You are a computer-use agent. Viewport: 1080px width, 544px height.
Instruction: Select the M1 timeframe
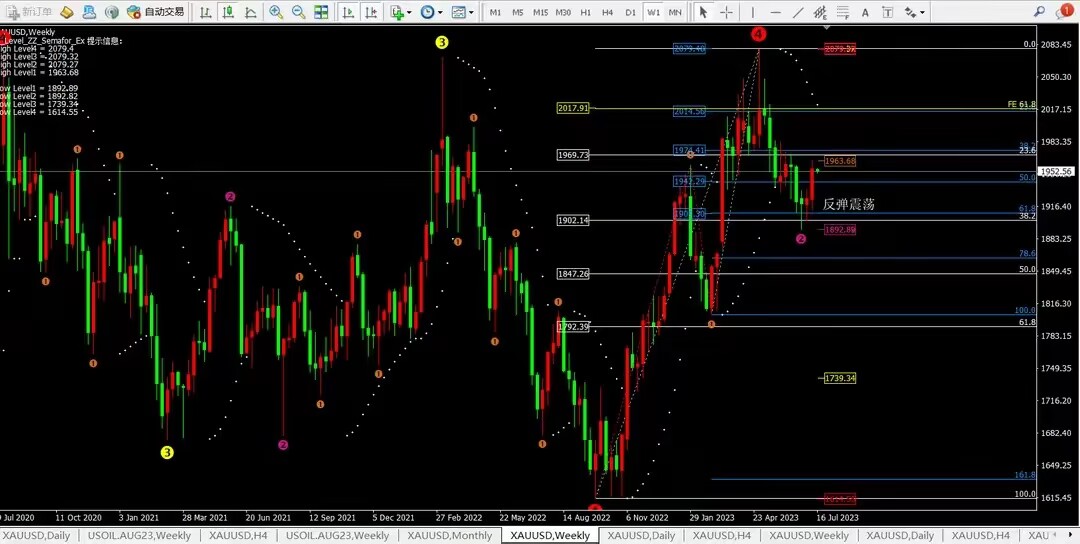pyautogui.click(x=495, y=12)
